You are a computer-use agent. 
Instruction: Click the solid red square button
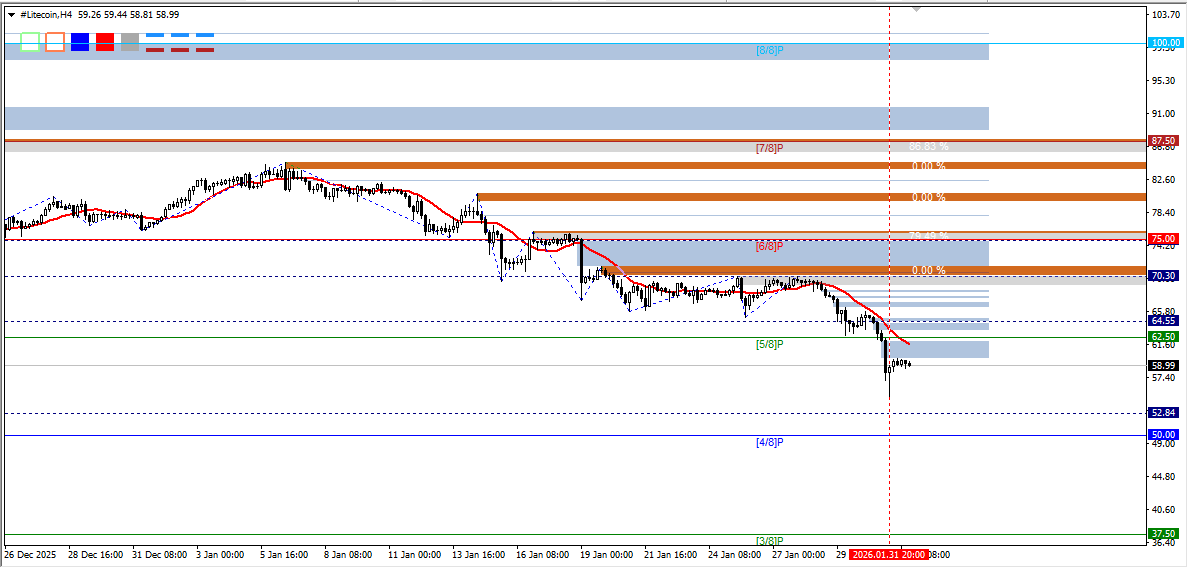(104, 42)
